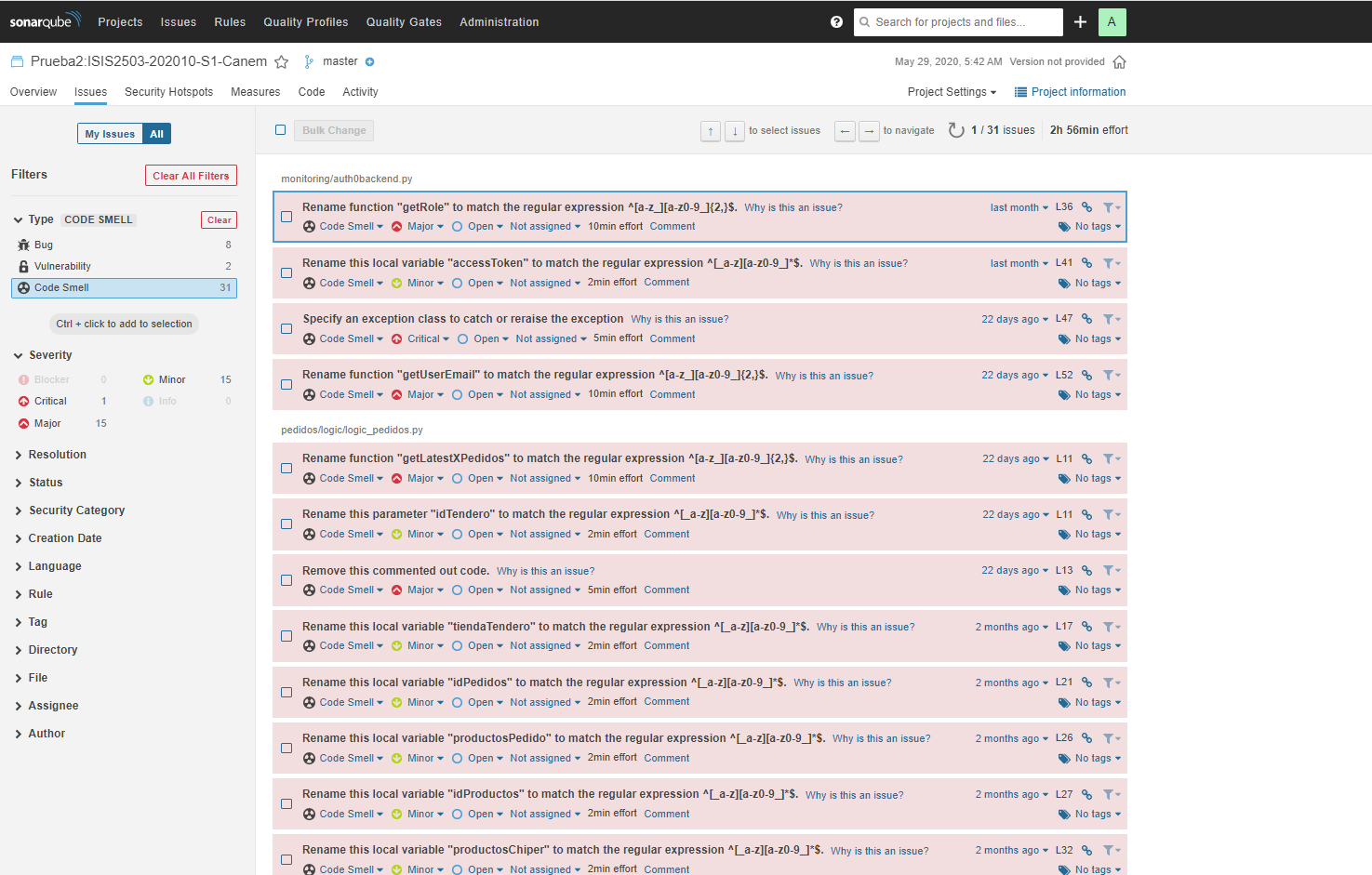Image resolution: width=1372 pixels, height=875 pixels.
Task: Open Not assigned dropdown on accessToken issue
Action: [x=545, y=283]
